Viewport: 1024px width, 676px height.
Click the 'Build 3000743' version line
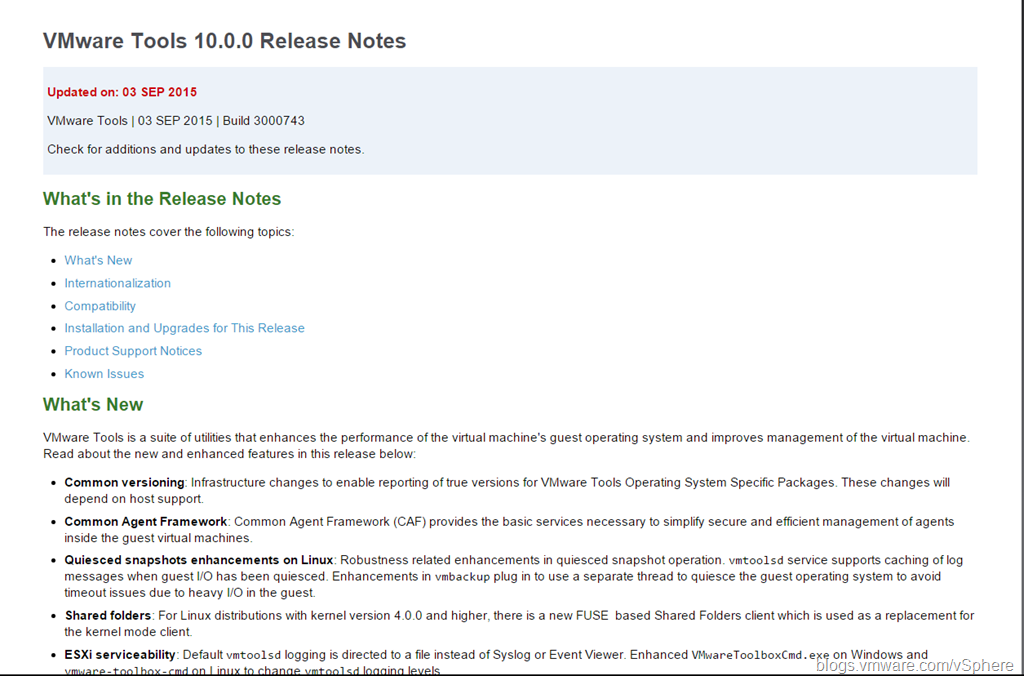176,121
